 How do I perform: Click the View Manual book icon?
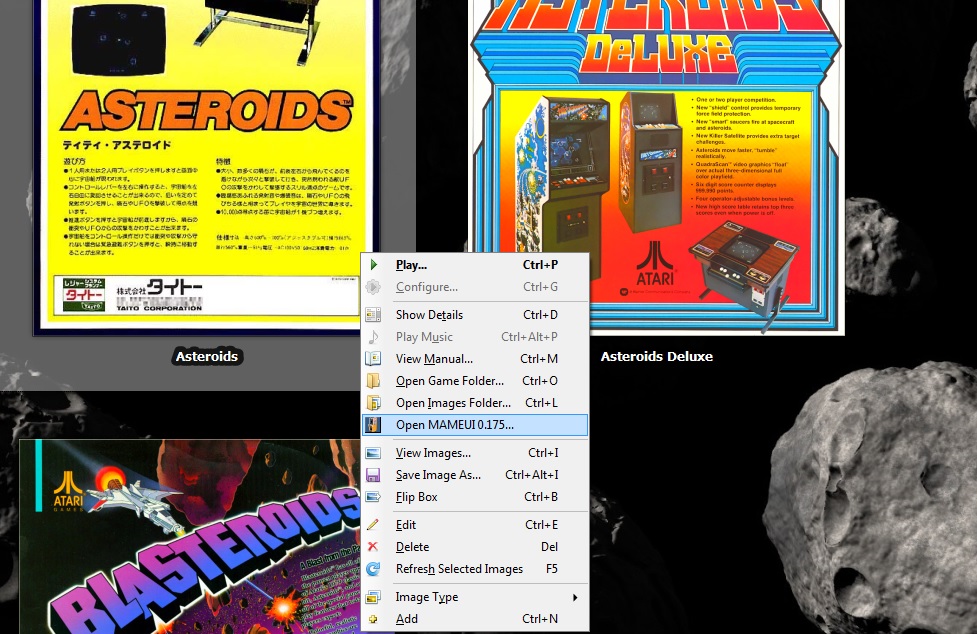pos(373,359)
